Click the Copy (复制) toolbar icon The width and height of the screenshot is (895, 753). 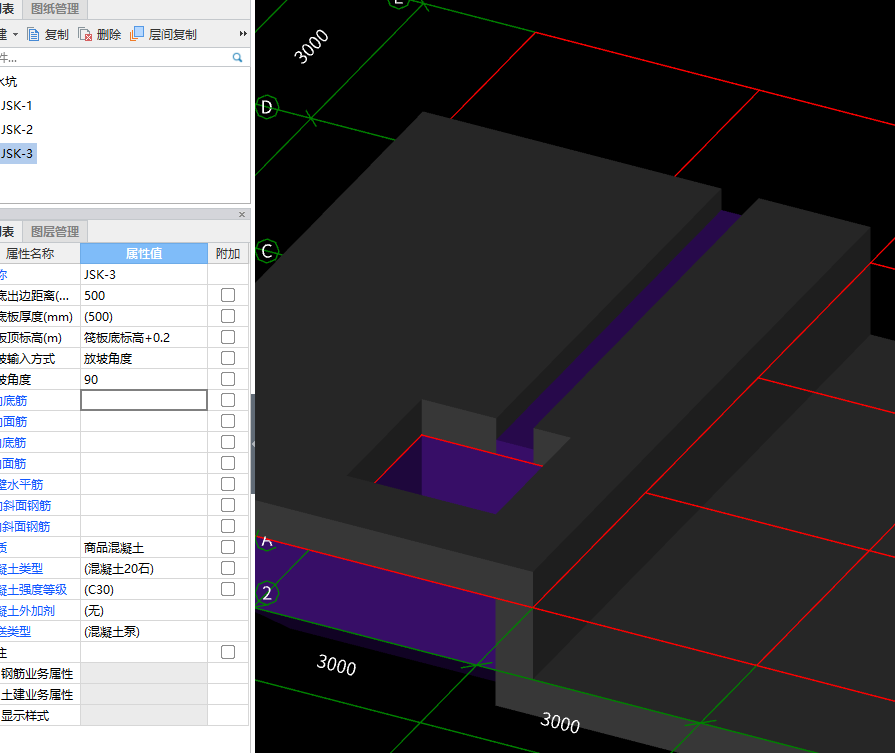(33, 35)
